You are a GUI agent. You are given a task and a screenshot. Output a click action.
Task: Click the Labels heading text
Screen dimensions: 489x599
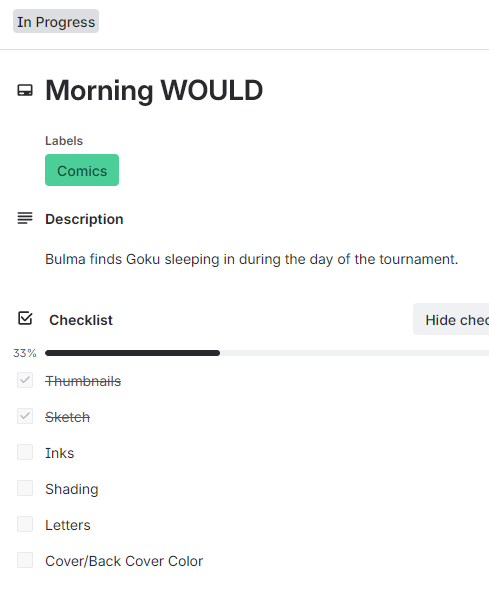point(64,141)
